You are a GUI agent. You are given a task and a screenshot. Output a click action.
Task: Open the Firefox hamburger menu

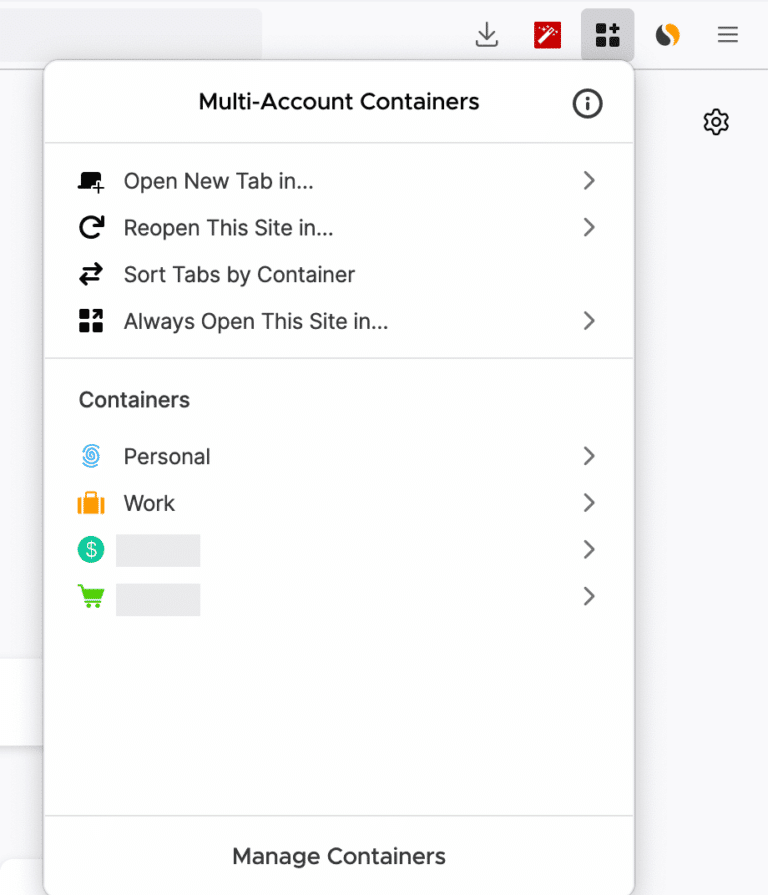727,35
